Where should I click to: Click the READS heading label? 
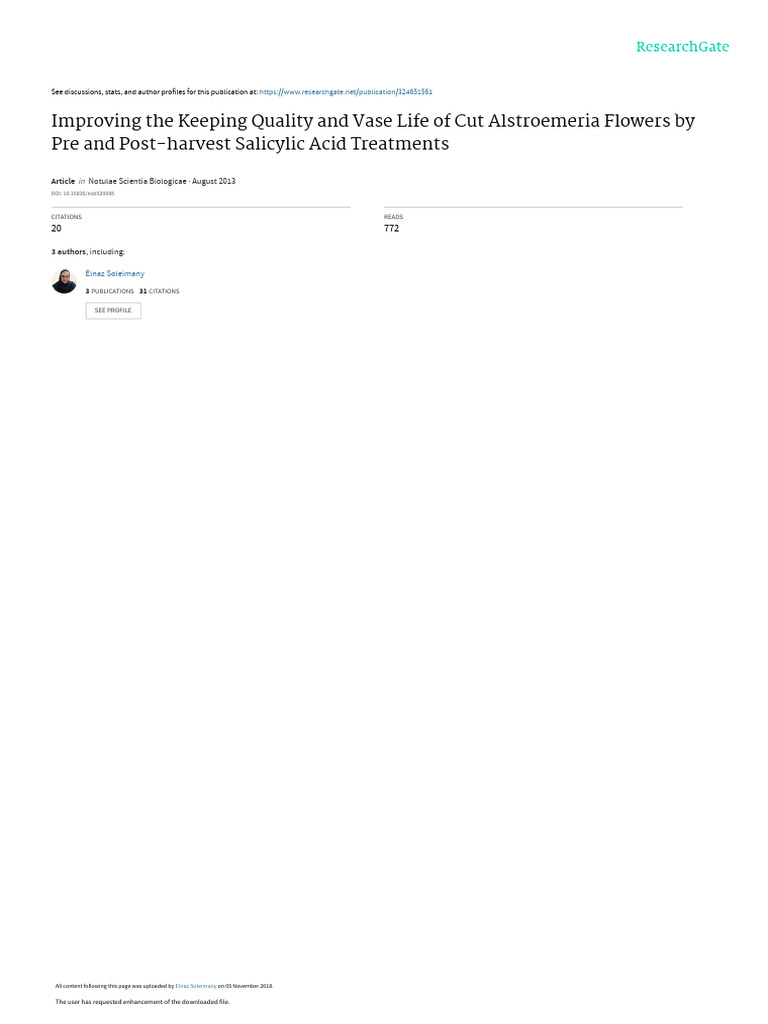tap(393, 217)
